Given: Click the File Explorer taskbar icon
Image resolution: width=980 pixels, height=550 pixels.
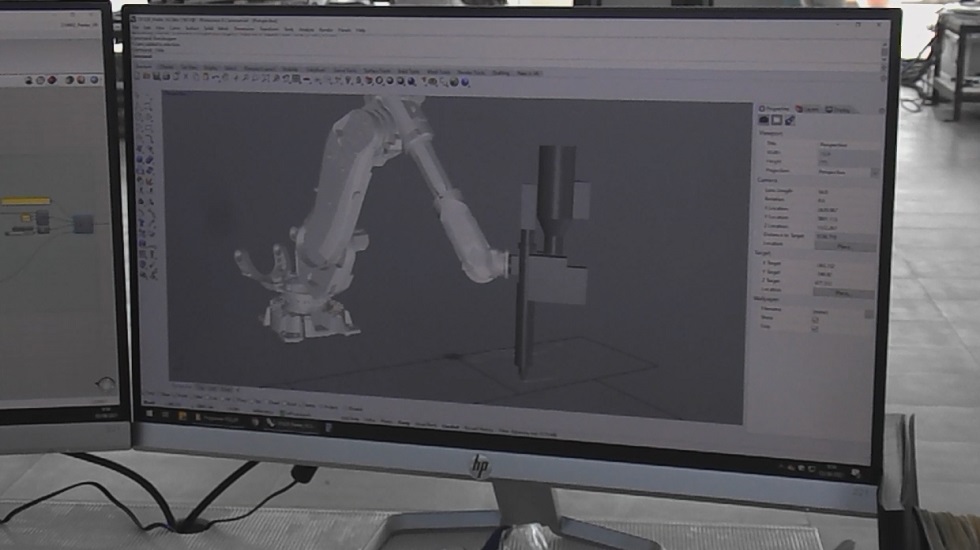Looking at the screenshot, I should 183,413.
